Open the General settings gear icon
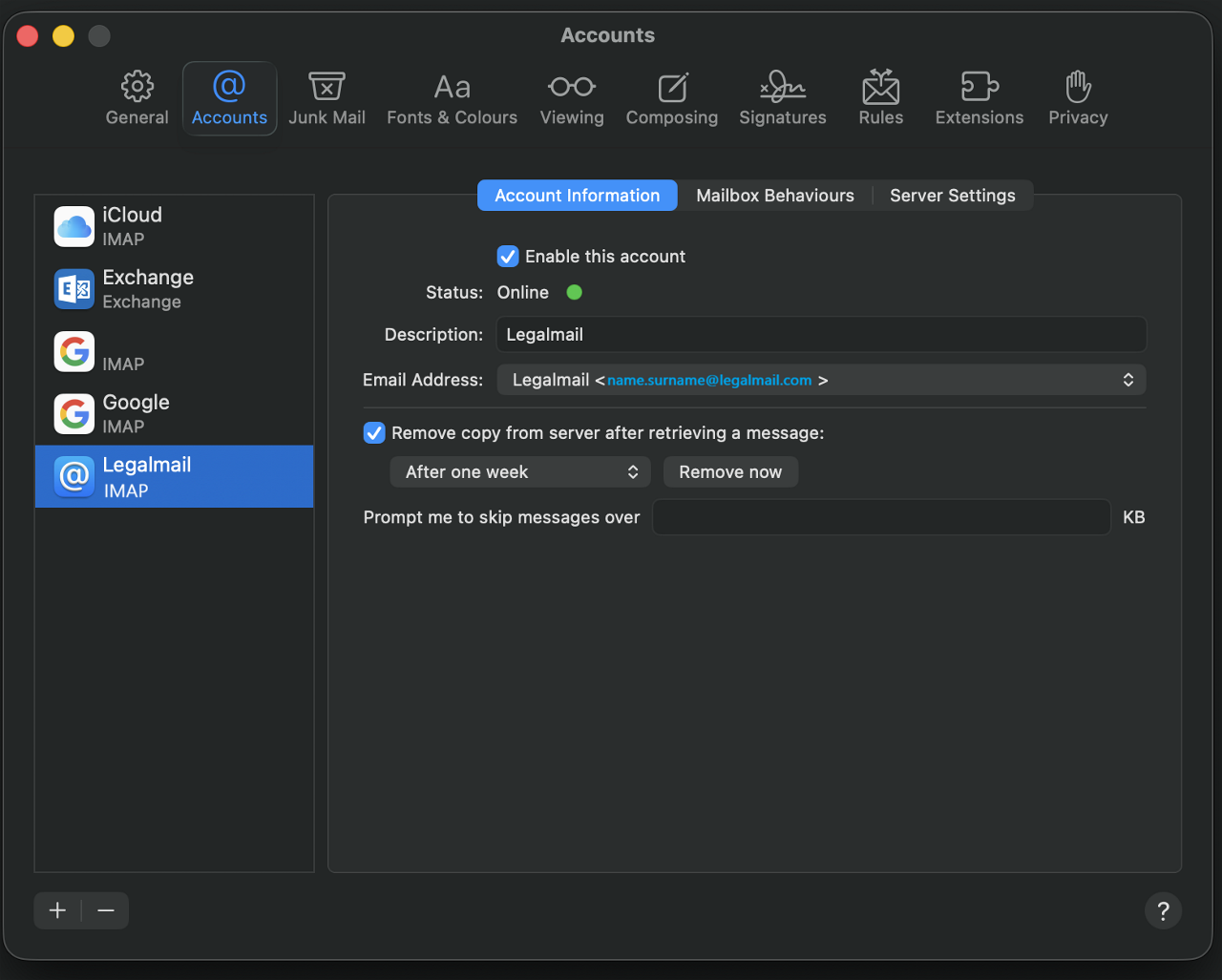Image resolution: width=1222 pixels, height=980 pixels. click(137, 97)
